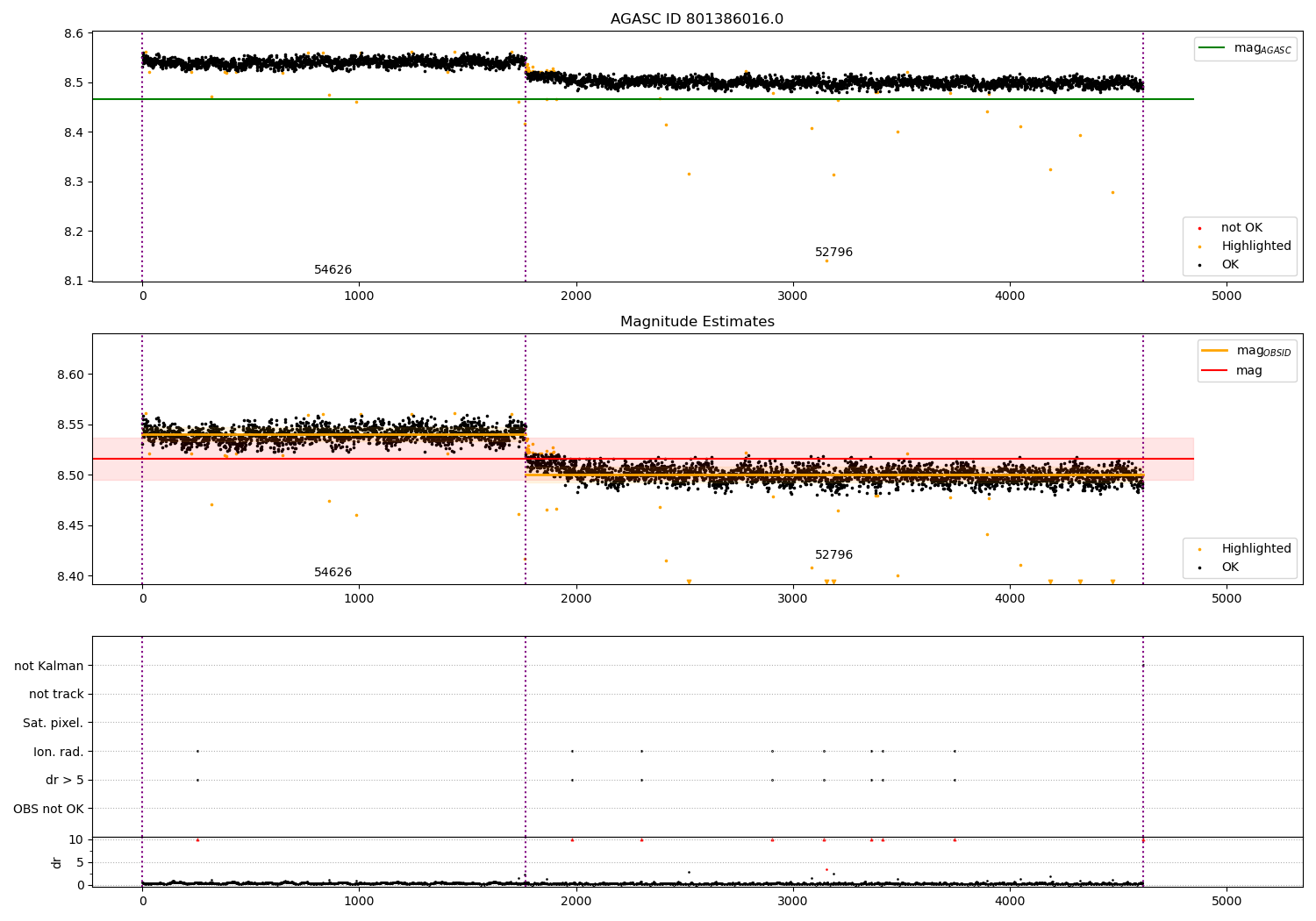
Task: Click the "8.45" tick on middle plot
Action: (70, 526)
